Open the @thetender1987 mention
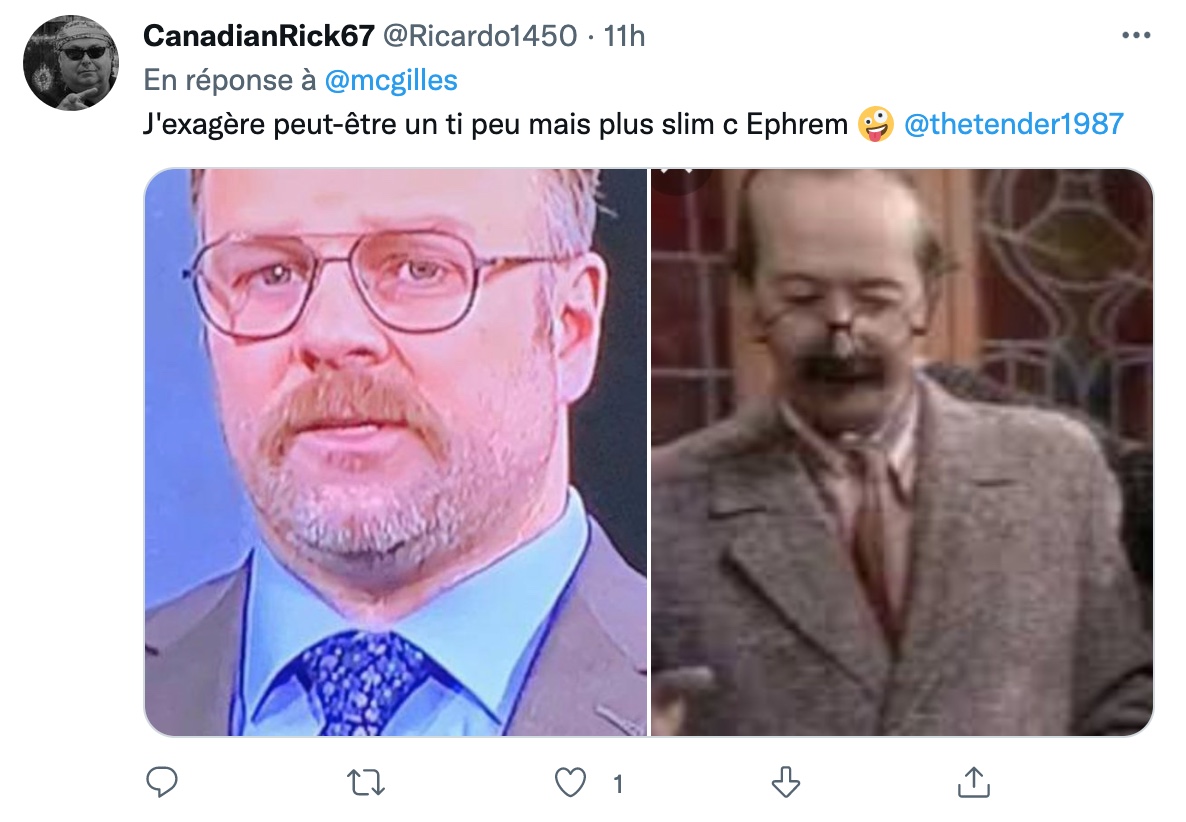The image size is (1186, 822). click(x=1014, y=124)
